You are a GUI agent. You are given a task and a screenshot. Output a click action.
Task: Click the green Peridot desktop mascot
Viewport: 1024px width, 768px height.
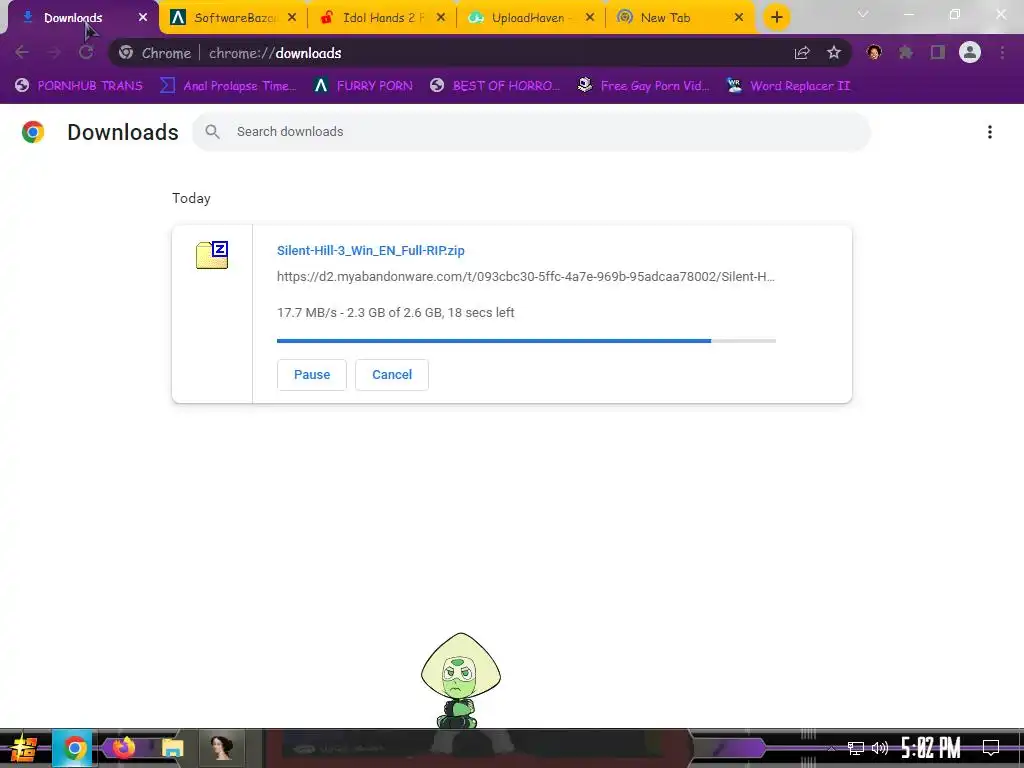460,680
